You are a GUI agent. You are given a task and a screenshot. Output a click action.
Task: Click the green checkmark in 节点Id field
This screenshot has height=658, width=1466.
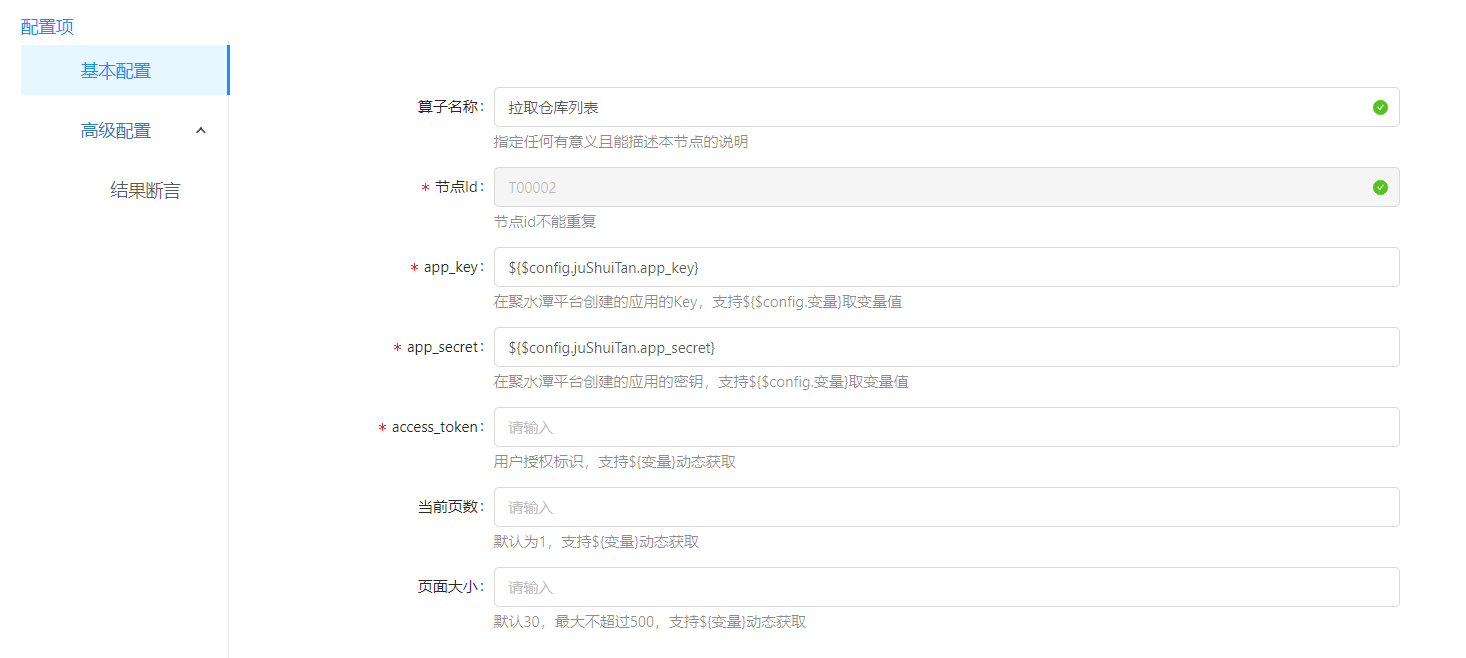pyautogui.click(x=1380, y=187)
